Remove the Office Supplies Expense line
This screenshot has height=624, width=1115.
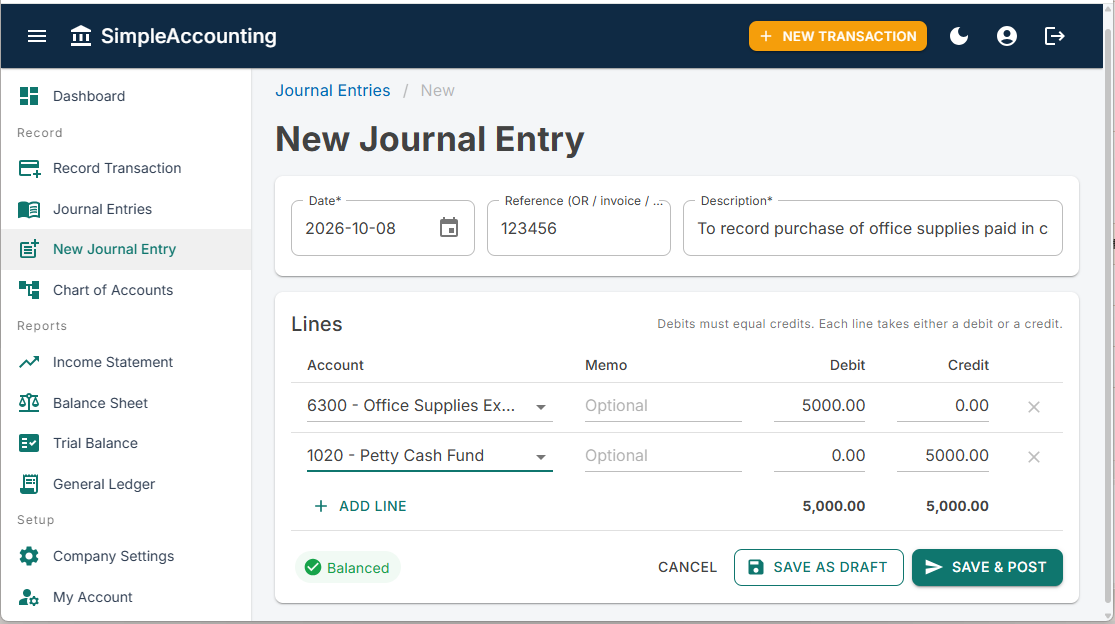1034,407
